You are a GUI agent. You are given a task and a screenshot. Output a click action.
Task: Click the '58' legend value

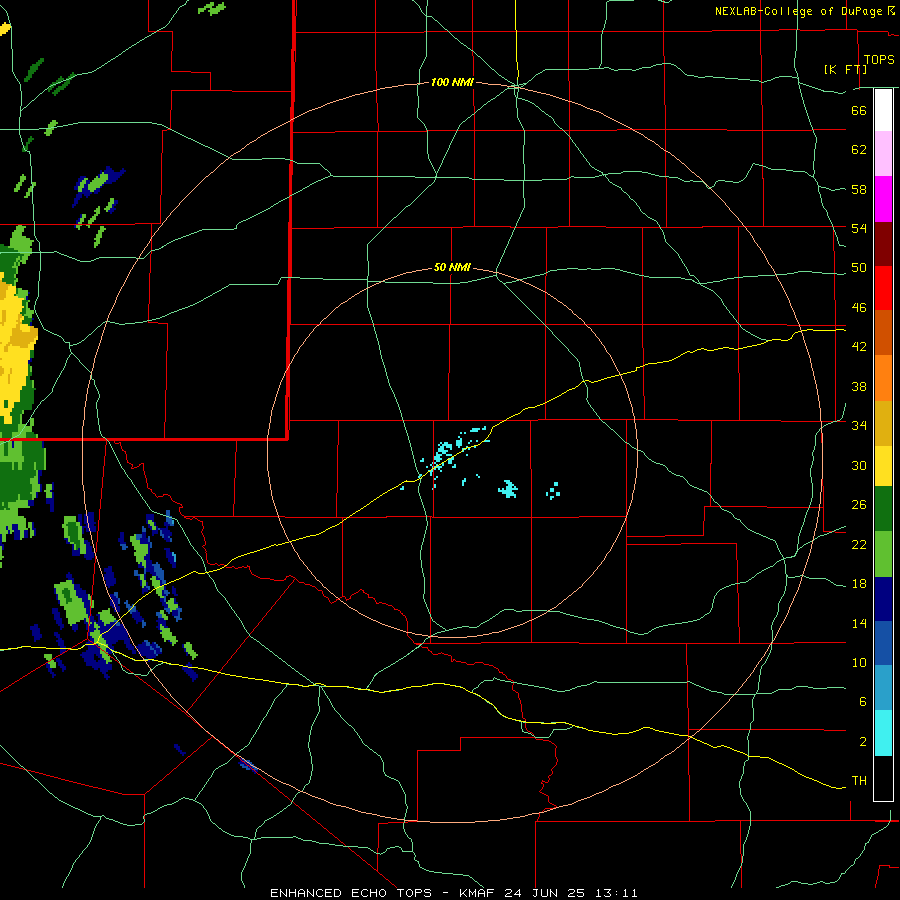click(859, 189)
